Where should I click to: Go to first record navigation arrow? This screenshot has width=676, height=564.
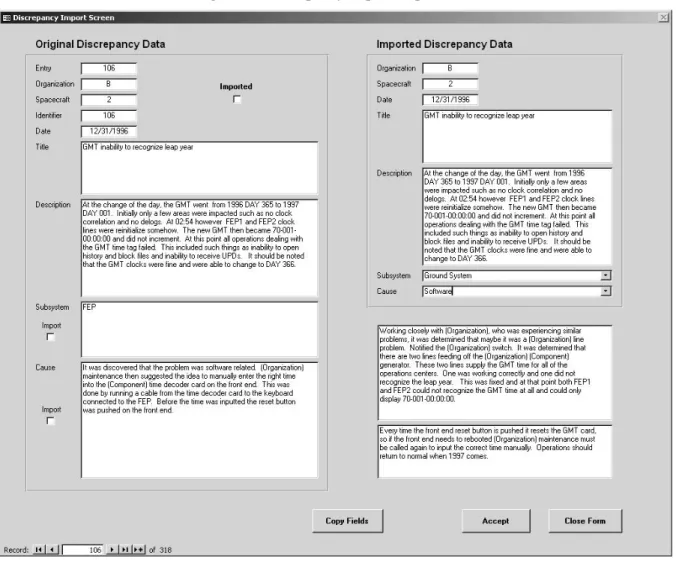39,549
